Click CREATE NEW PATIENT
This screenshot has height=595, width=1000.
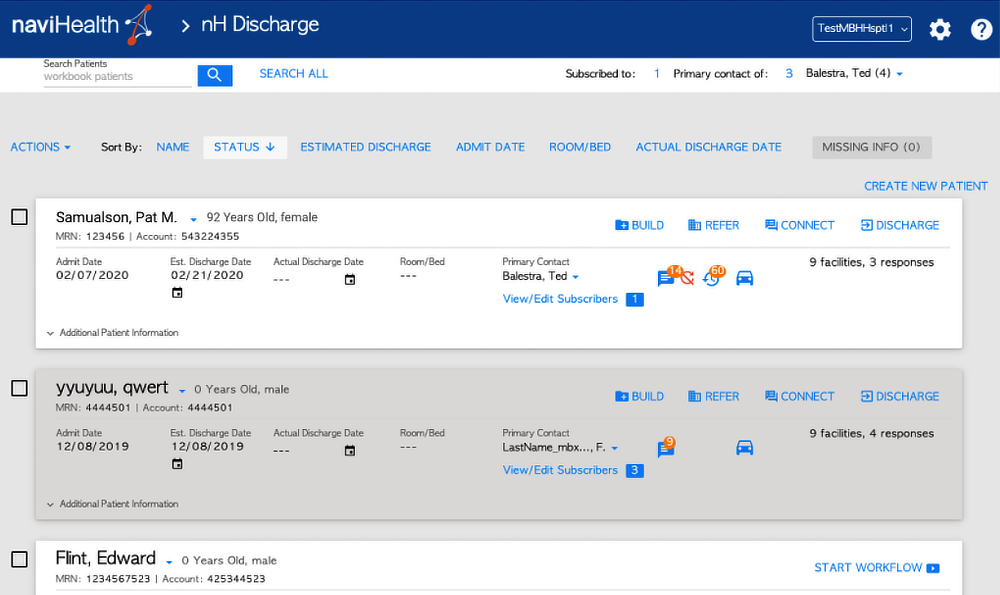pos(926,186)
